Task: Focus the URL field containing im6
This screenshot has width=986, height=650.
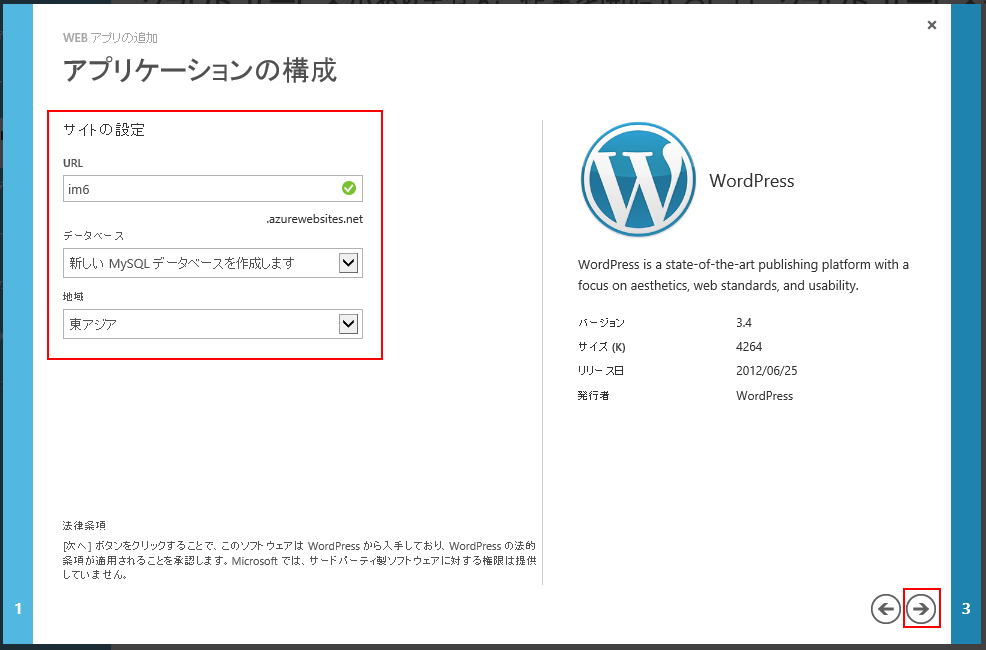Action: pyautogui.click(x=213, y=189)
